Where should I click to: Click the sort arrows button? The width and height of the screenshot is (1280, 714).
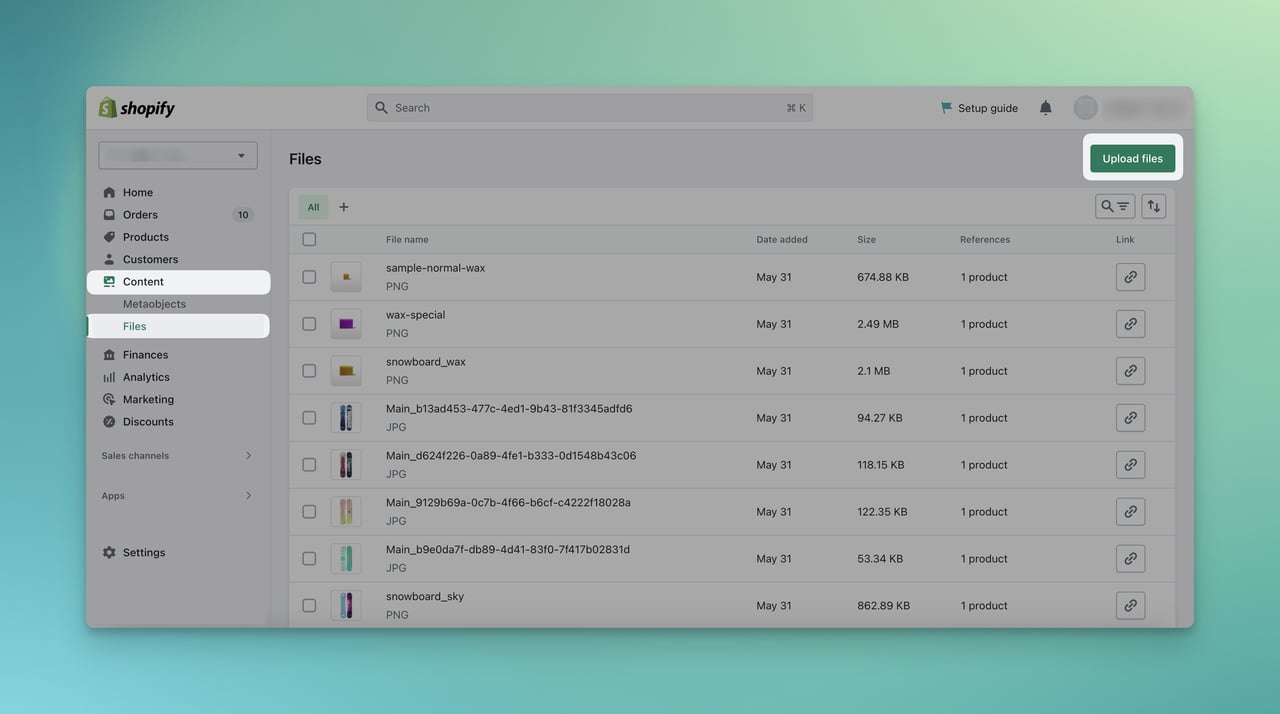[x=1154, y=206]
